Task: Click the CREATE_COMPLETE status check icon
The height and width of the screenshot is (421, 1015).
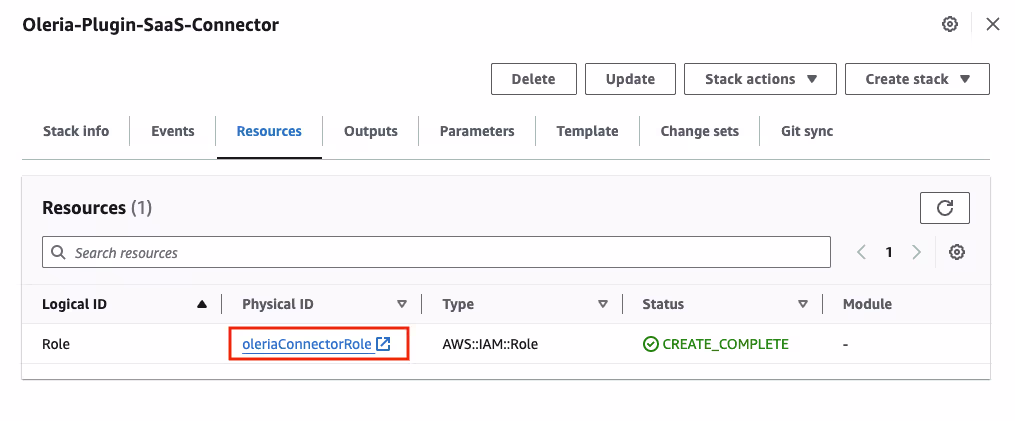Action: 651,344
